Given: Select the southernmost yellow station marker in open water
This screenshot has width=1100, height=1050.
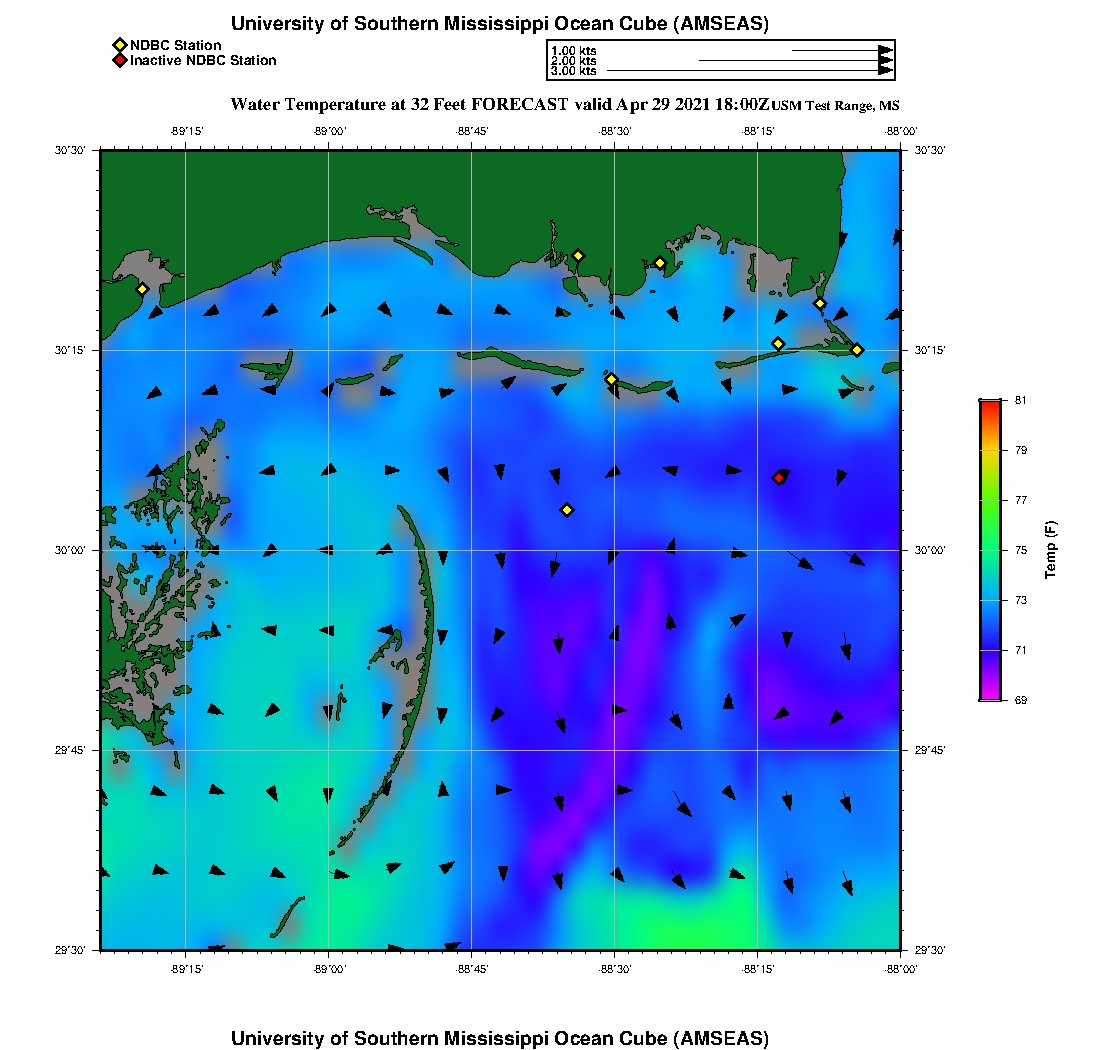Looking at the screenshot, I should pos(567,510).
